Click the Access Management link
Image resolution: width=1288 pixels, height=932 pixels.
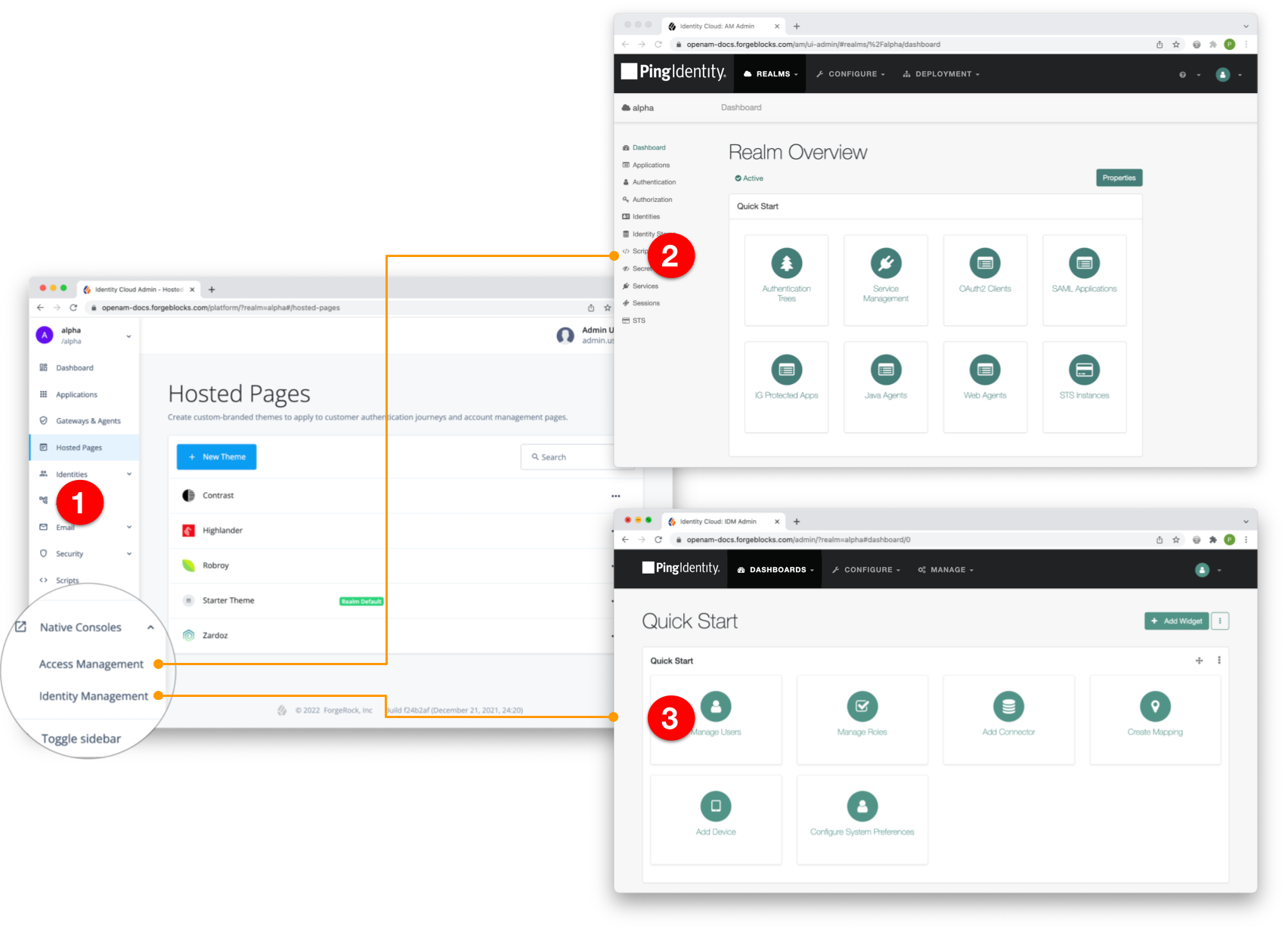(x=91, y=664)
